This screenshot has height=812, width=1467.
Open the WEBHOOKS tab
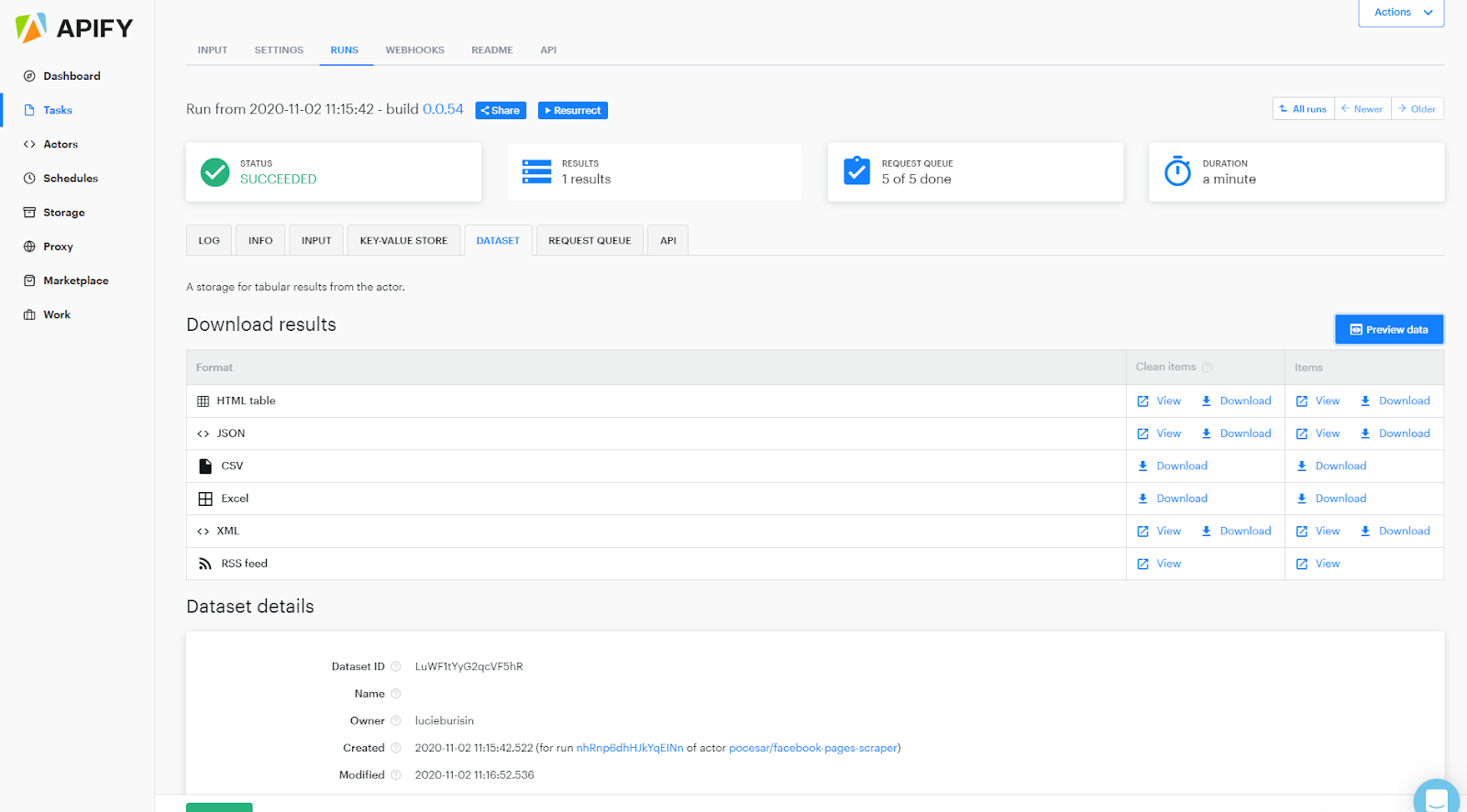pos(414,50)
